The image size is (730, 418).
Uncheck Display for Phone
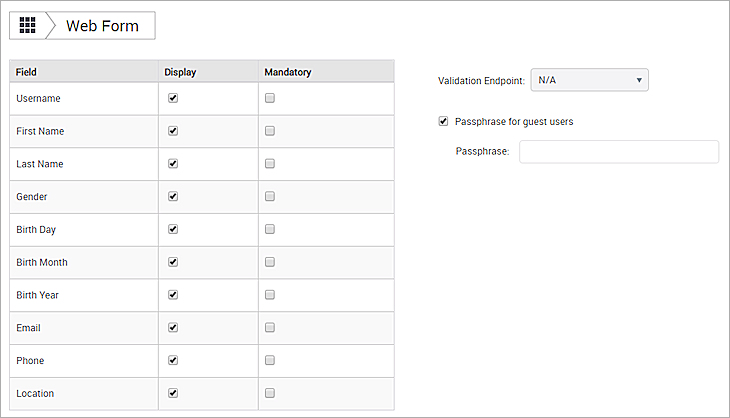pyautogui.click(x=173, y=361)
